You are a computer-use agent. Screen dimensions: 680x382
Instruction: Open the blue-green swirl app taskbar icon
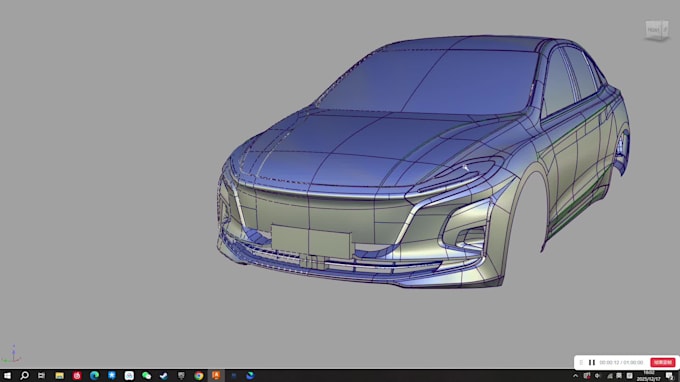tap(250, 375)
